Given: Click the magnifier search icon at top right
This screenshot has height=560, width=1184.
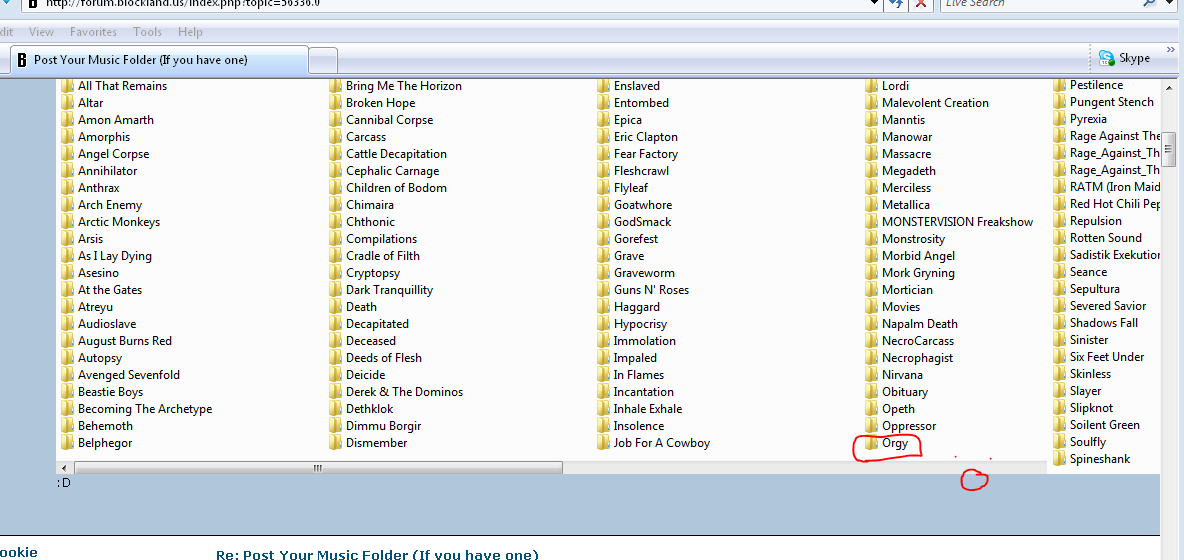Looking at the screenshot, I should (1152, 3).
